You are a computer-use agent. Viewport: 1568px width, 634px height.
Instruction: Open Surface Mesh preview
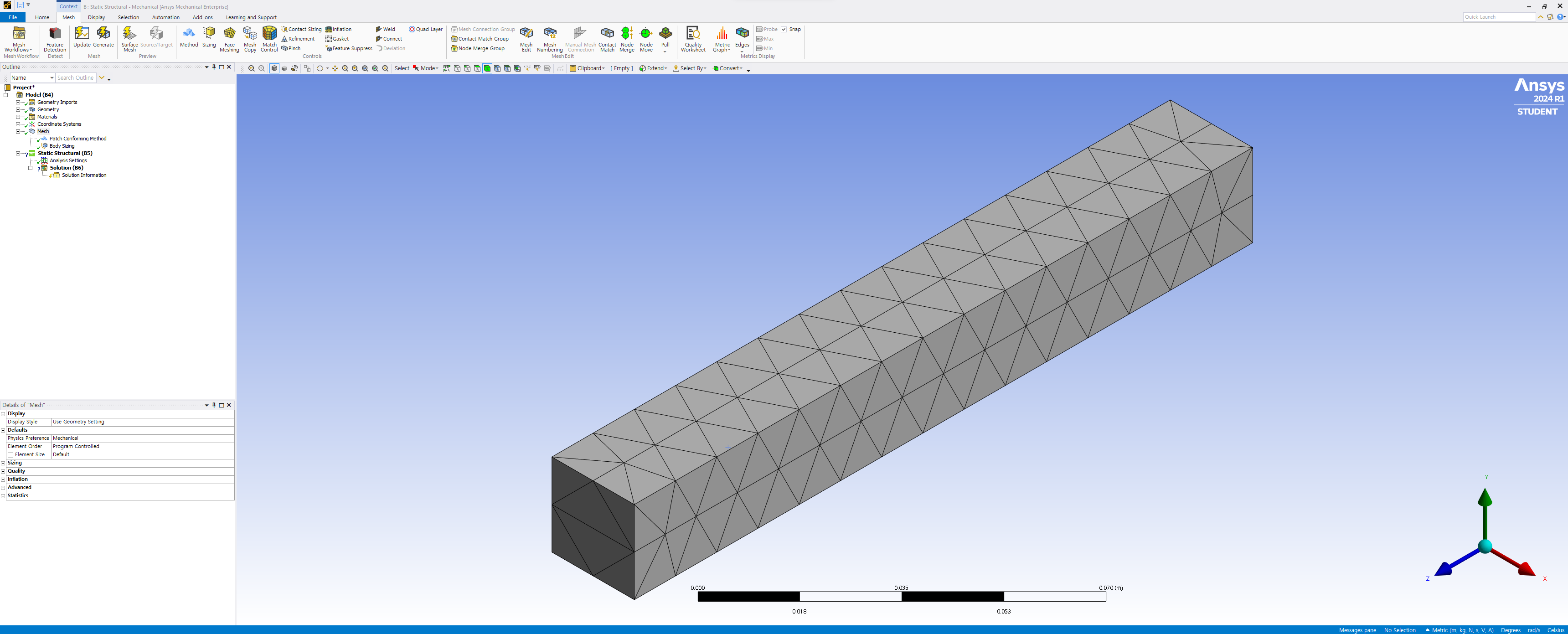point(129,40)
